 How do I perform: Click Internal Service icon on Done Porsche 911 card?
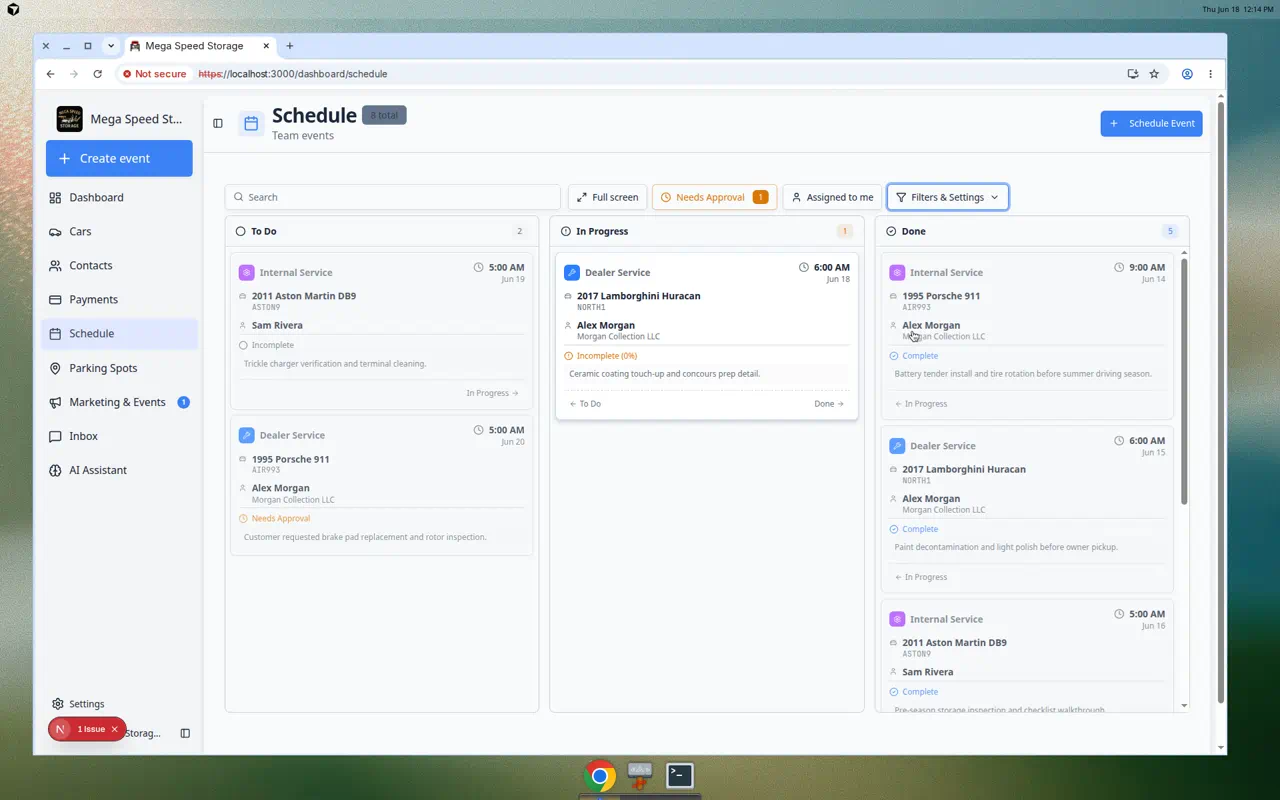[x=897, y=272]
